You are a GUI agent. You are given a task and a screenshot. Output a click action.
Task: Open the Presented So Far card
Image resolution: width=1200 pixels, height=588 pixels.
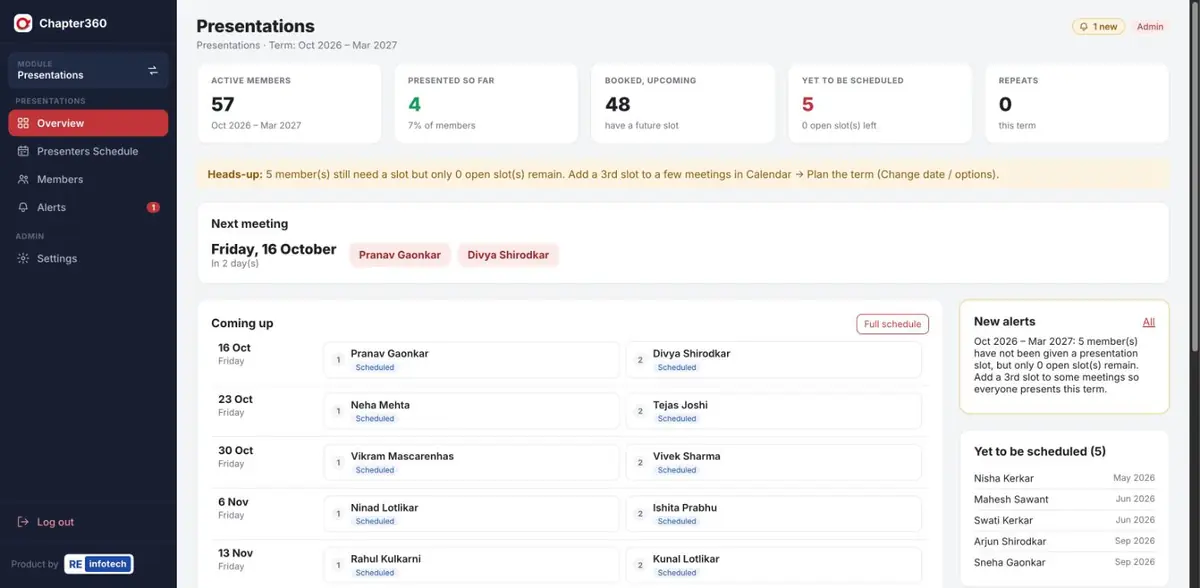[x=486, y=104]
